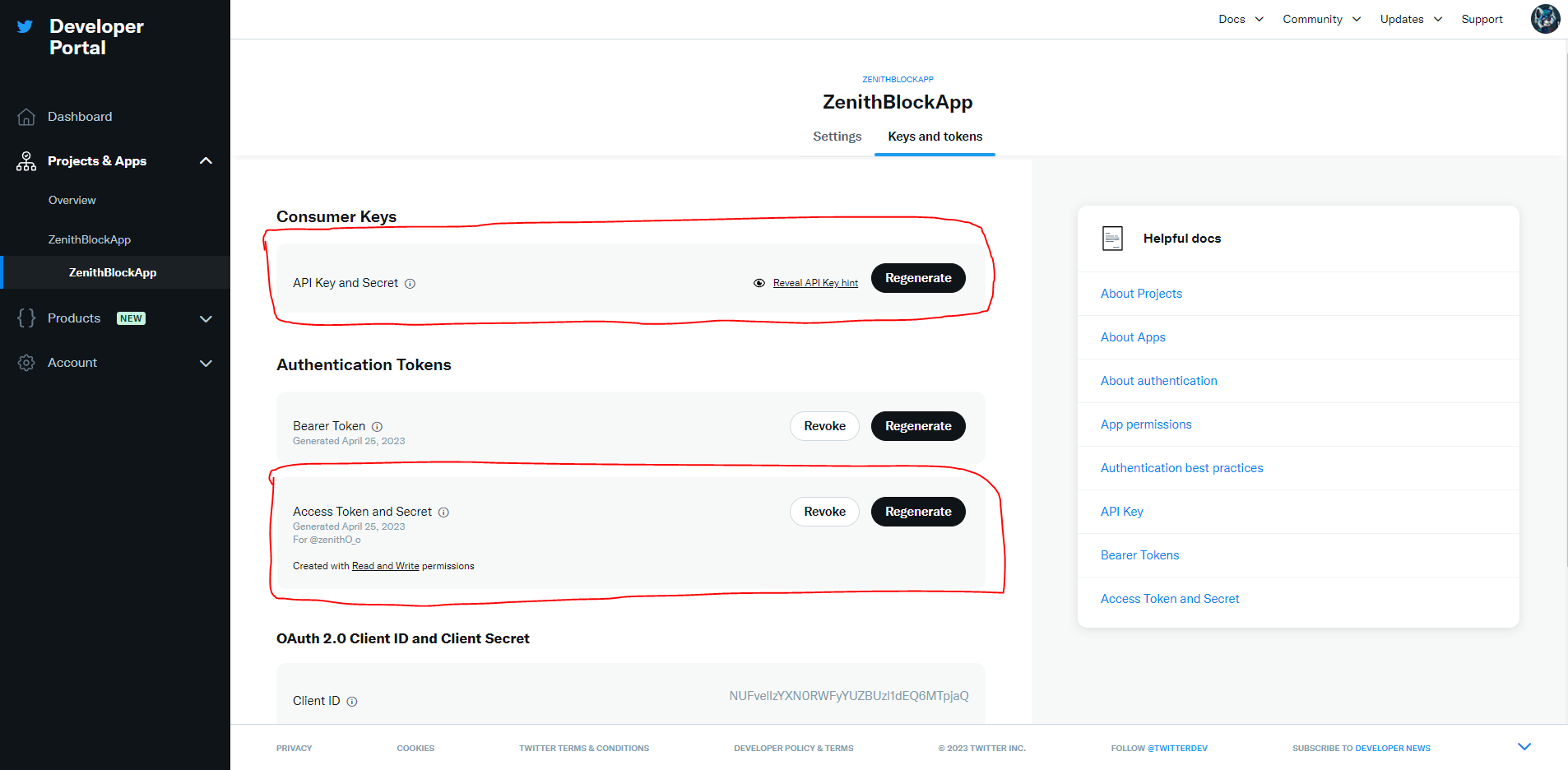Open Dashboard from the sidebar

(80, 117)
